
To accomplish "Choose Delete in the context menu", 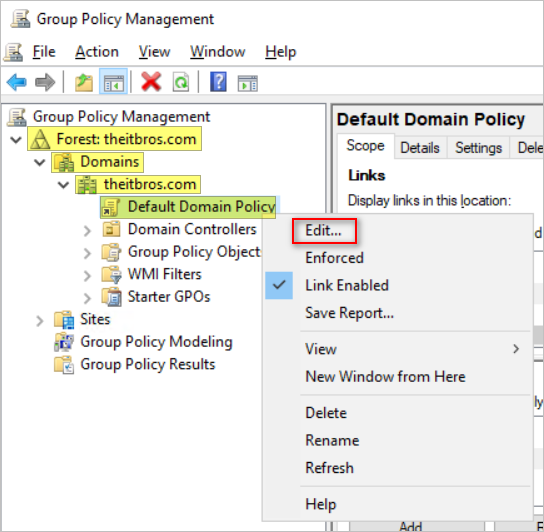I will click(326, 413).
